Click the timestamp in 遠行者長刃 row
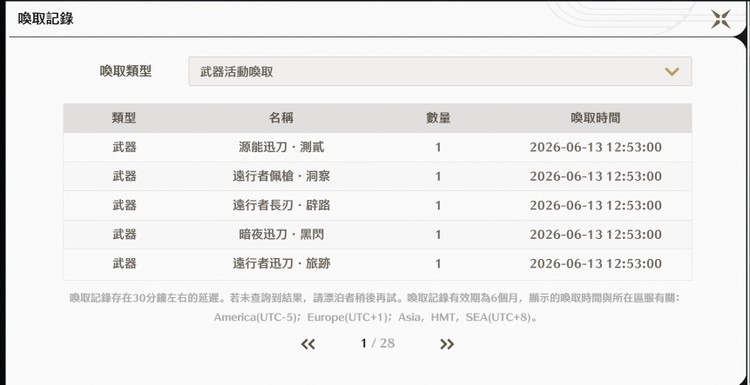The height and width of the screenshot is (385, 750). pyautogui.click(x=596, y=206)
